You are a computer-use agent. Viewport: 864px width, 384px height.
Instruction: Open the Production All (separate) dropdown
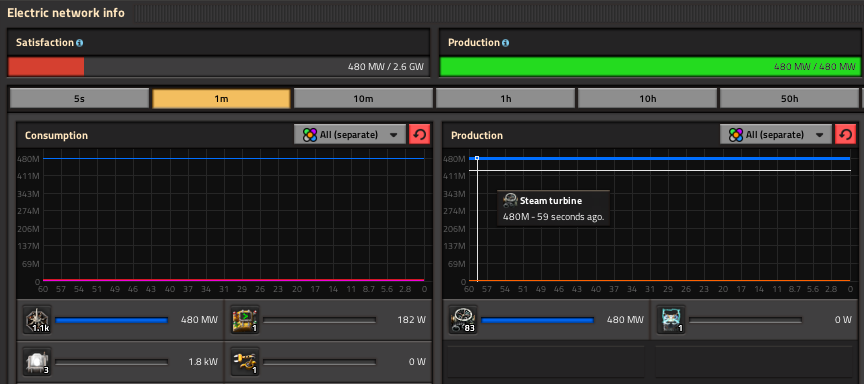pyautogui.click(x=776, y=135)
